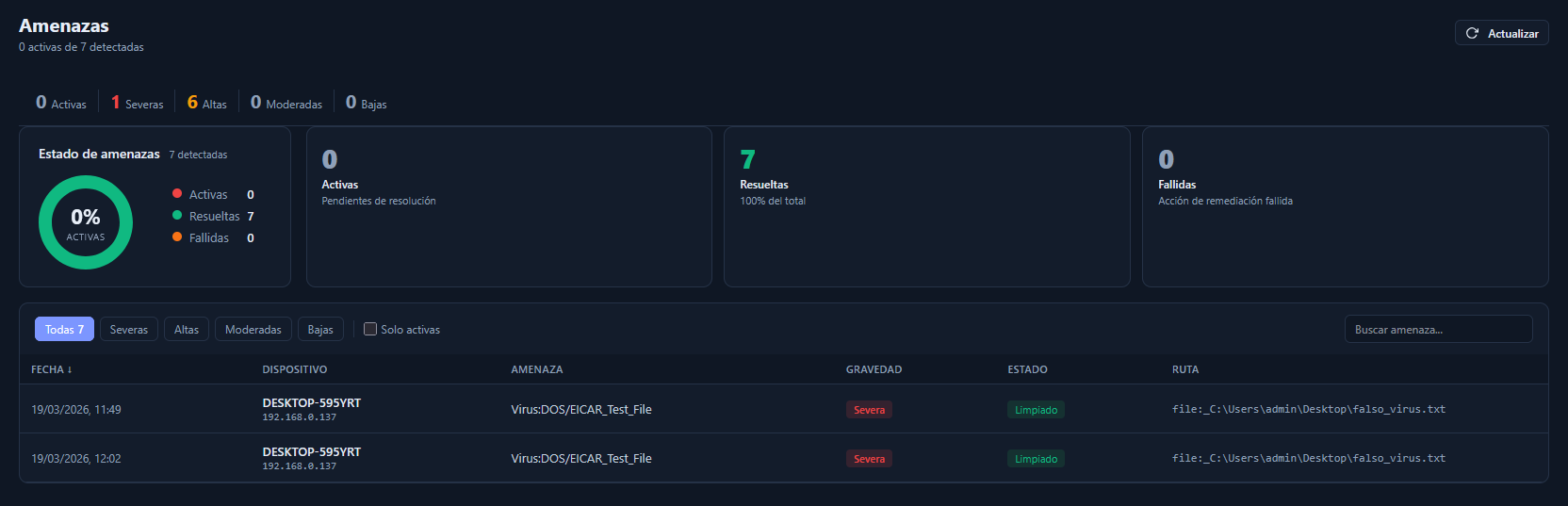The width and height of the screenshot is (1568, 506).
Task: Show only Moderadas threats
Action: 253,329
